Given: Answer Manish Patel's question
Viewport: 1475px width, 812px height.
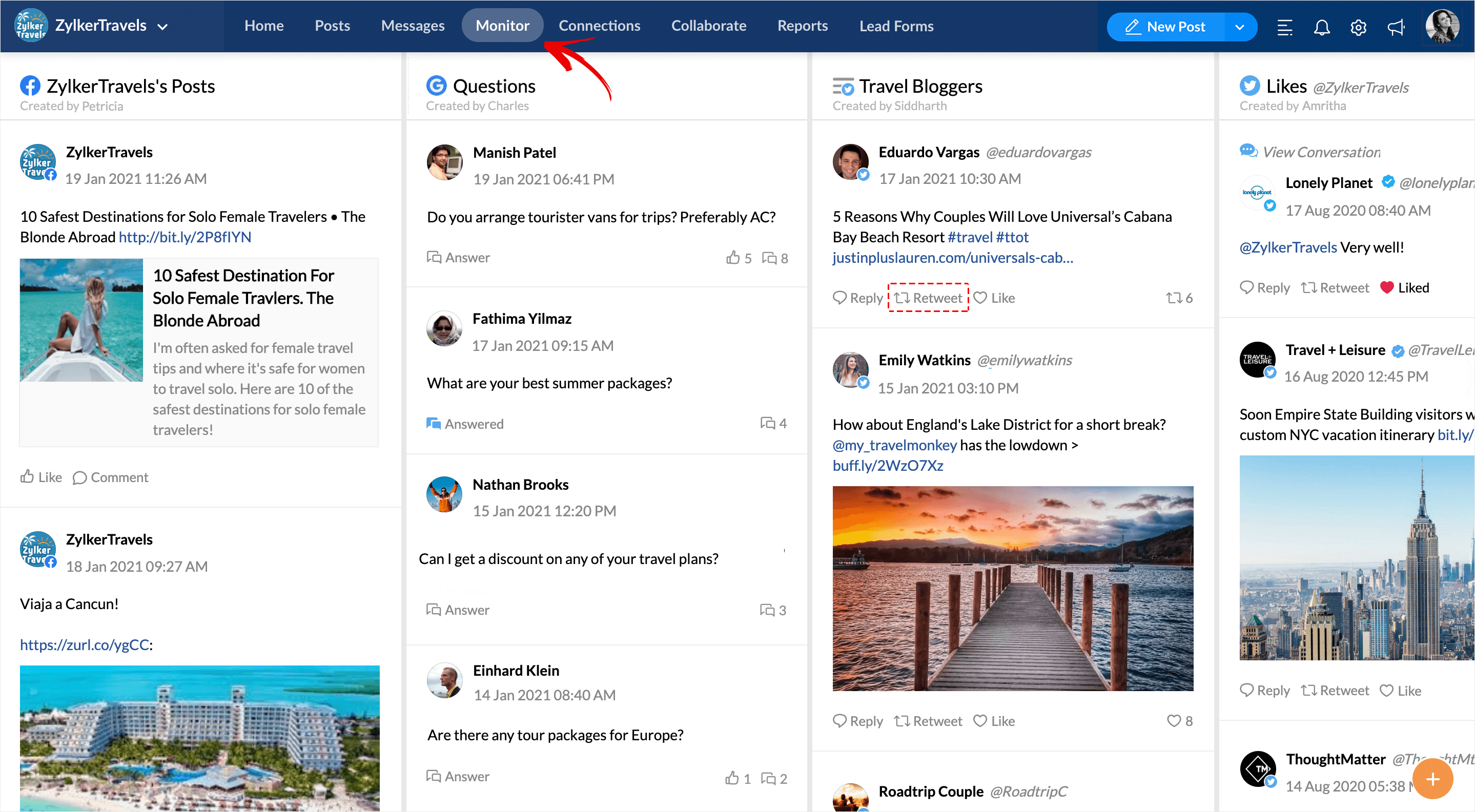Looking at the screenshot, I should [458, 258].
